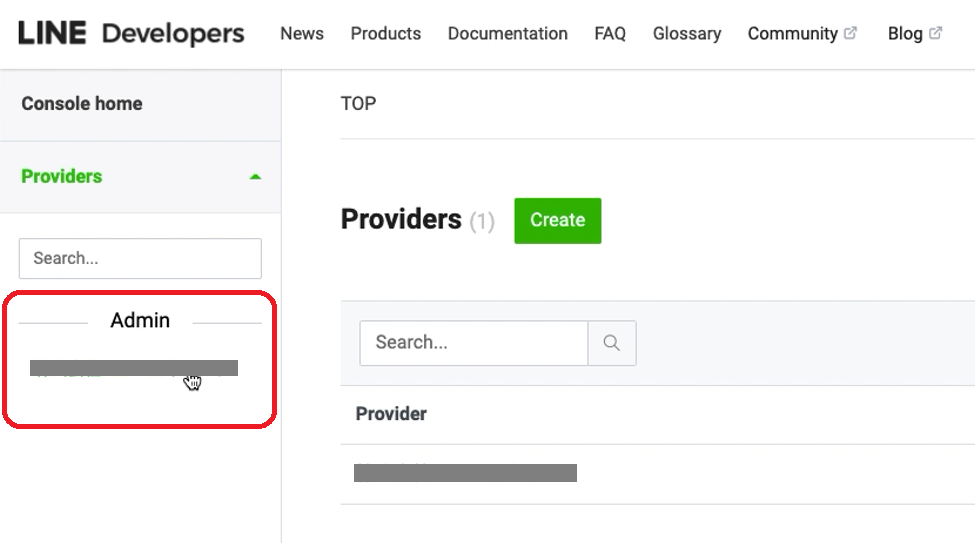The height and width of the screenshot is (543, 975).
Task: Click the provider count (1)
Action: pyautogui.click(x=482, y=221)
